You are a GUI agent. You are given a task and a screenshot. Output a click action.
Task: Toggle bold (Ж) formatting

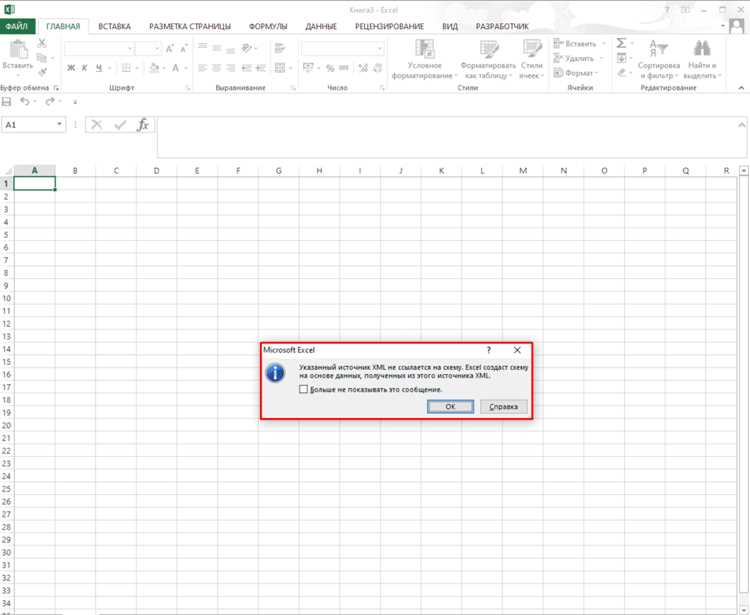[71, 68]
